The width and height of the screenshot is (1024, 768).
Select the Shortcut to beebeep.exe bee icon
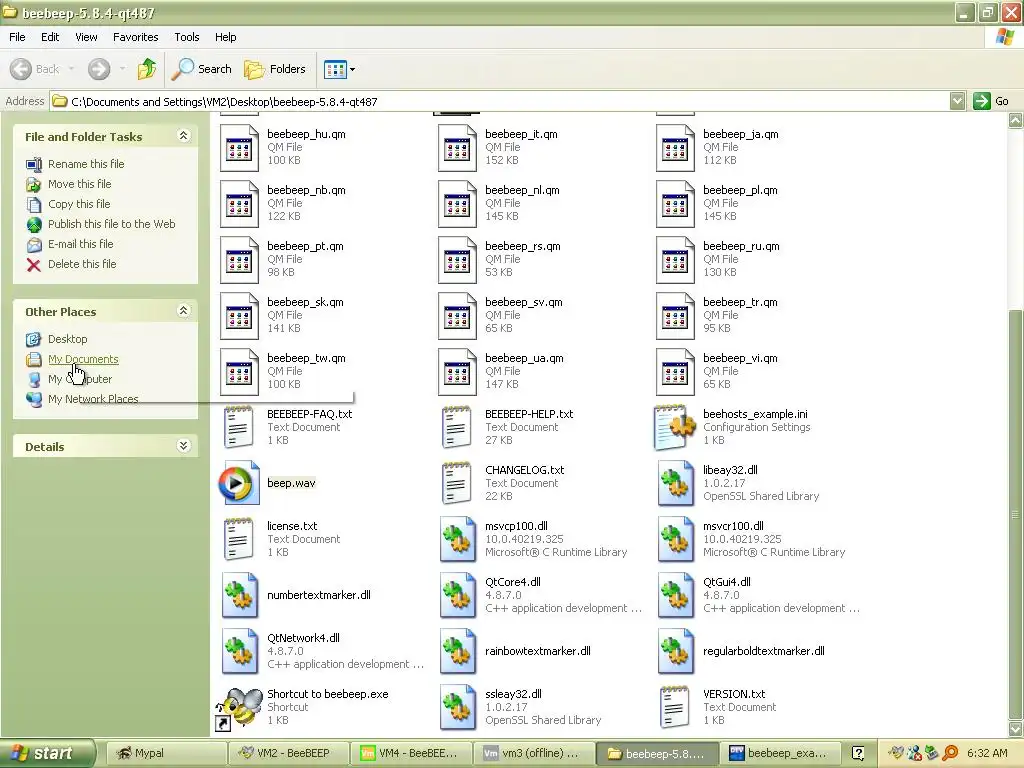tap(239, 707)
